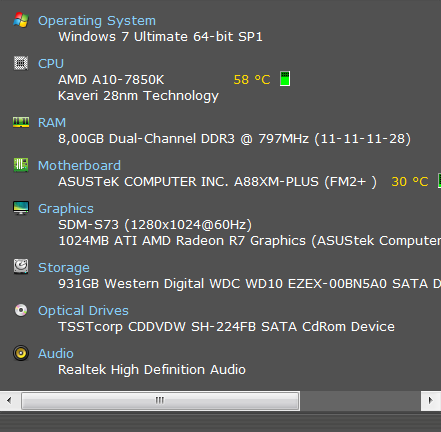Image resolution: width=441 pixels, height=432 pixels.
Task: Click the horizontal scrollbar left arrow
Action: (9, 400)
